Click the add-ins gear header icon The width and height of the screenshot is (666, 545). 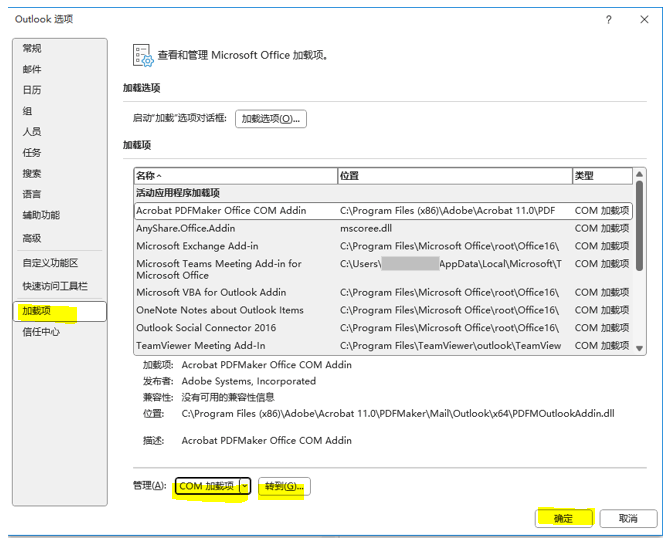pyautogui.click(x=143, y=56)
